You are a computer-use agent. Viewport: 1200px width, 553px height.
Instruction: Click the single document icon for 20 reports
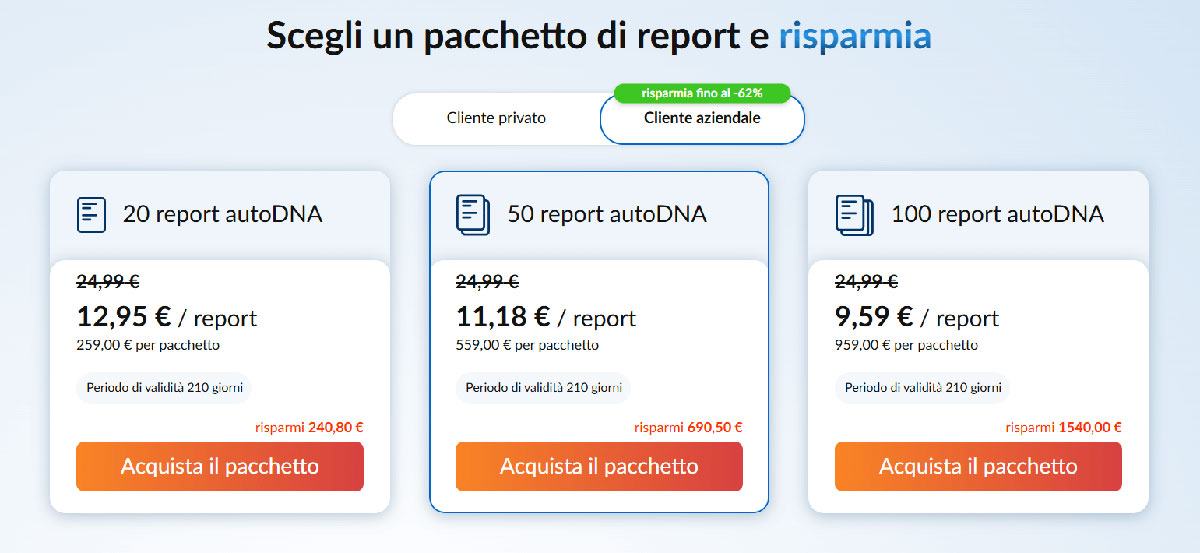coord(91,214)
